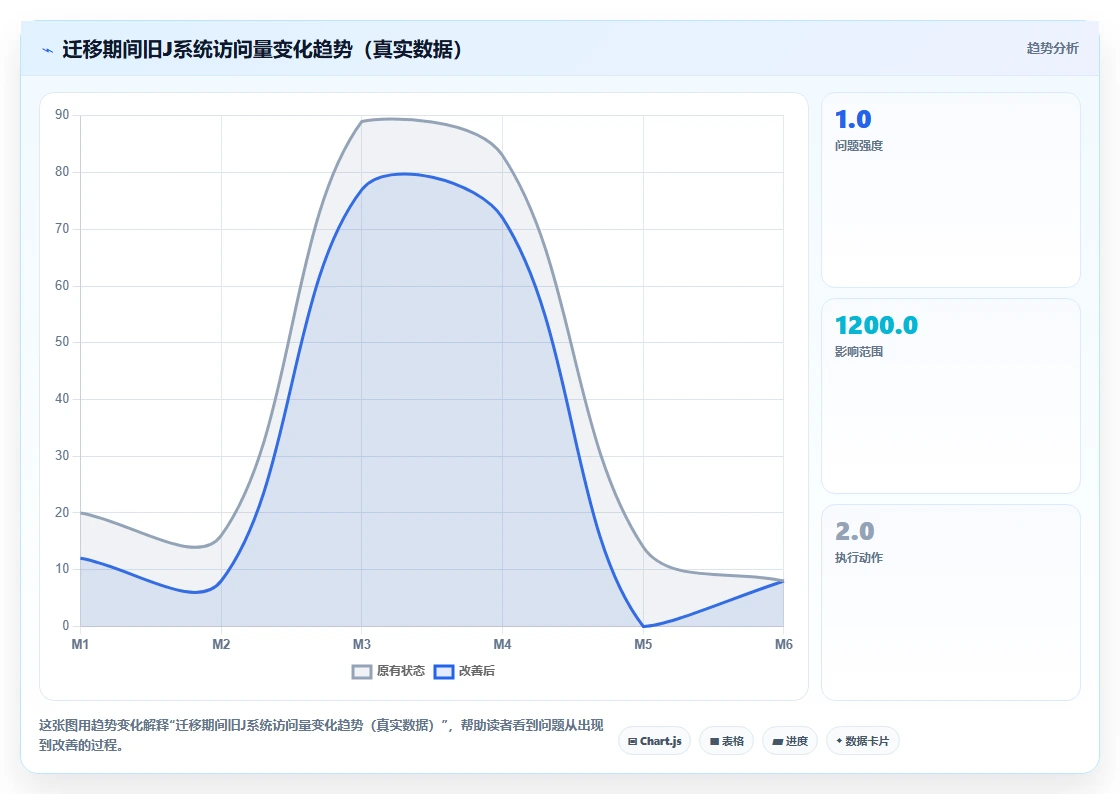Open the 影响范围 1200.0 card

[951, 396]
